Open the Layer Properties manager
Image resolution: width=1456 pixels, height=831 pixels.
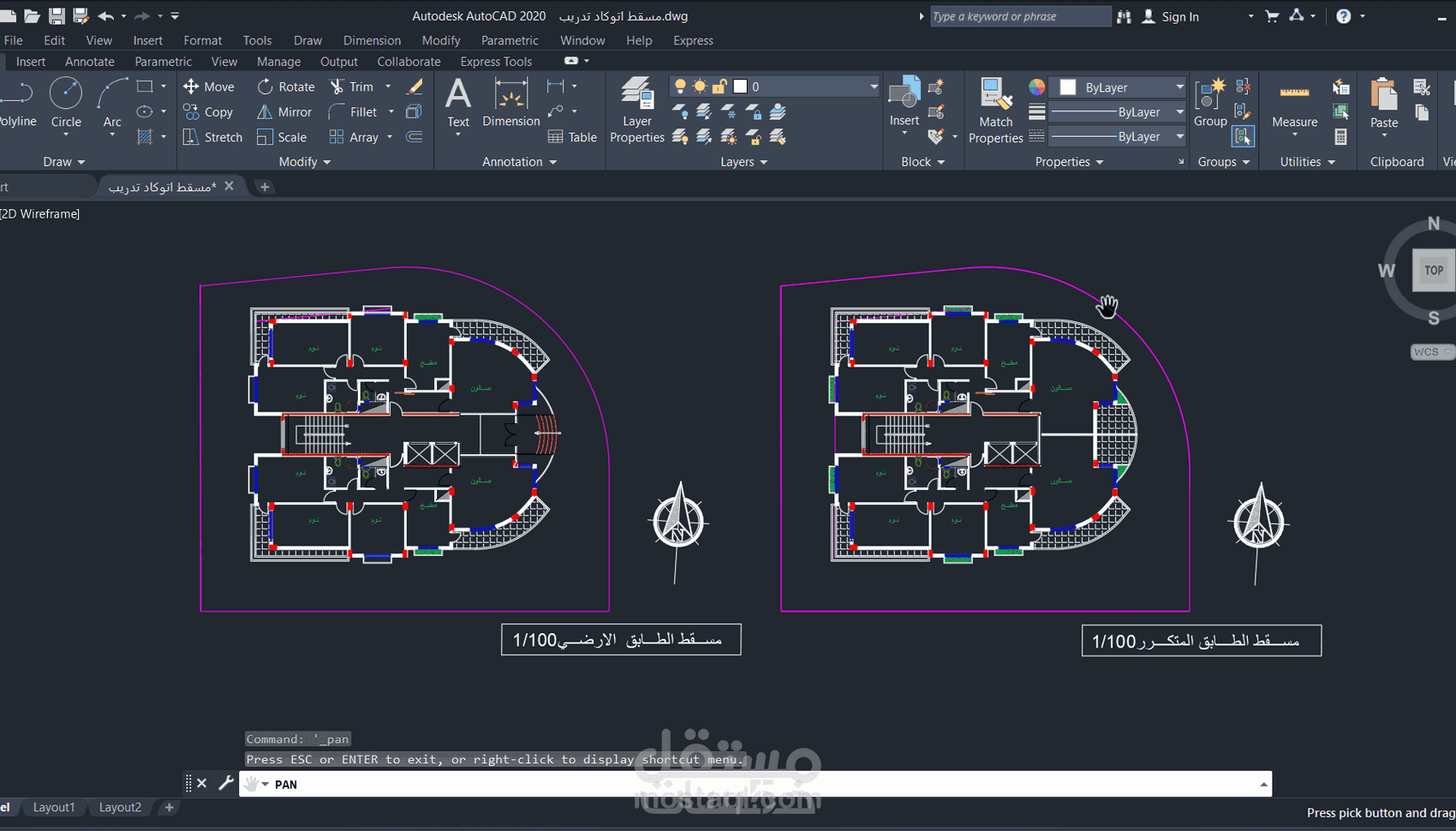click(x=637, y=110)
